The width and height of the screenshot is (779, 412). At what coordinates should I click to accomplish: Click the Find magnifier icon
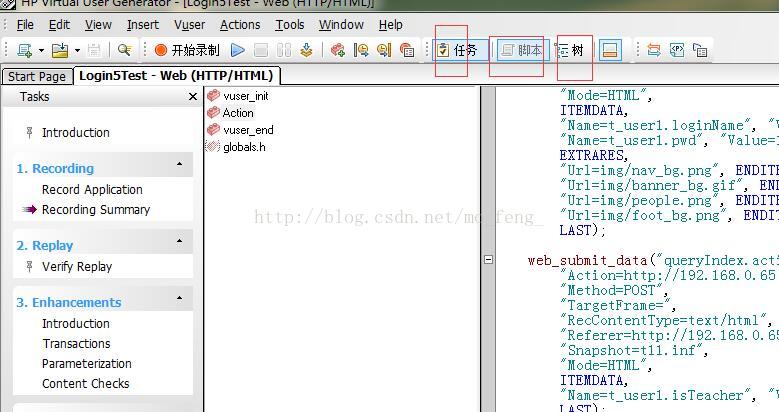coord(124,50)
